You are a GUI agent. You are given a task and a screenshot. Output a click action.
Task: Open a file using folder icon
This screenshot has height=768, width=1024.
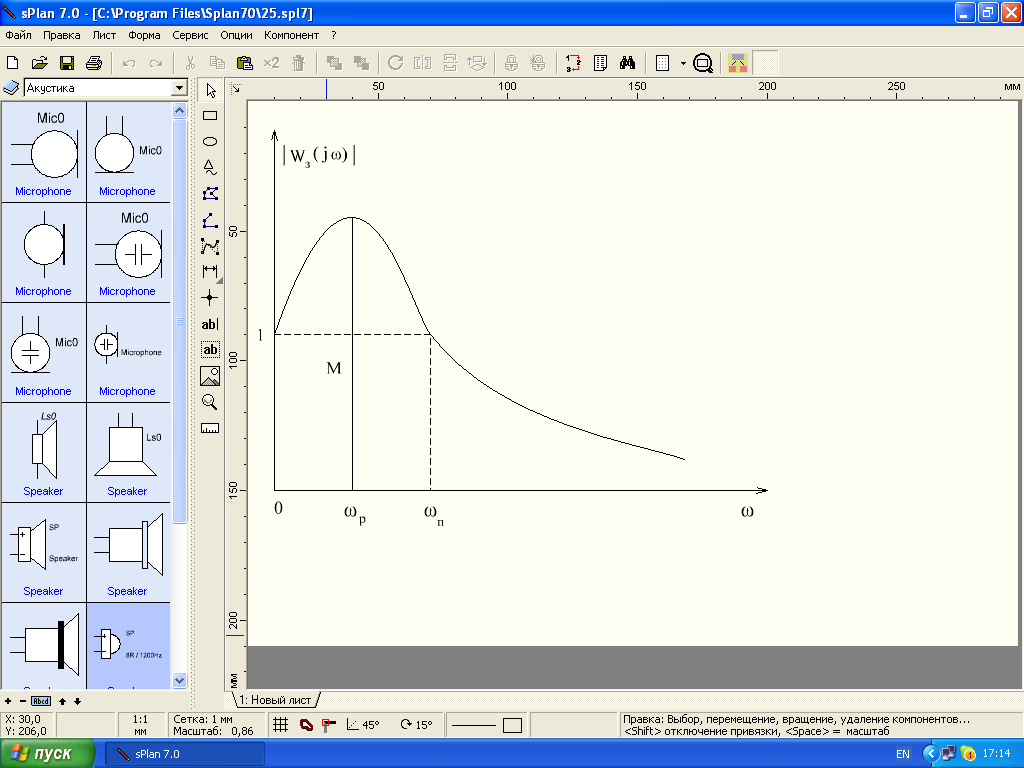tap(39, 63)
